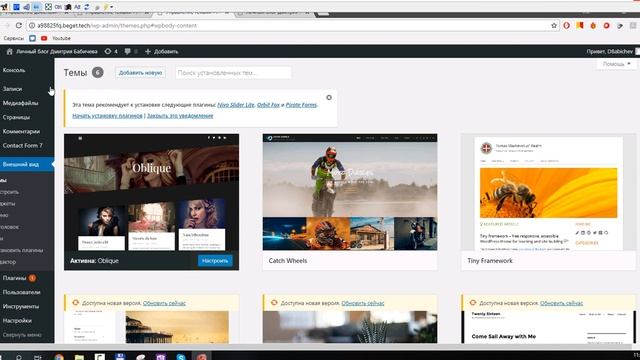Open Записи in the sidebar
This screenshot has width=640, height=360.
(12, 89)
